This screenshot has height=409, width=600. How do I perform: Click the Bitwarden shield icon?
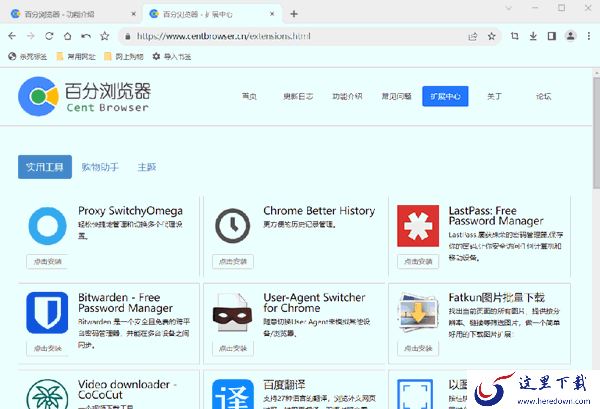pyautogui.click(x=47, y=312)
